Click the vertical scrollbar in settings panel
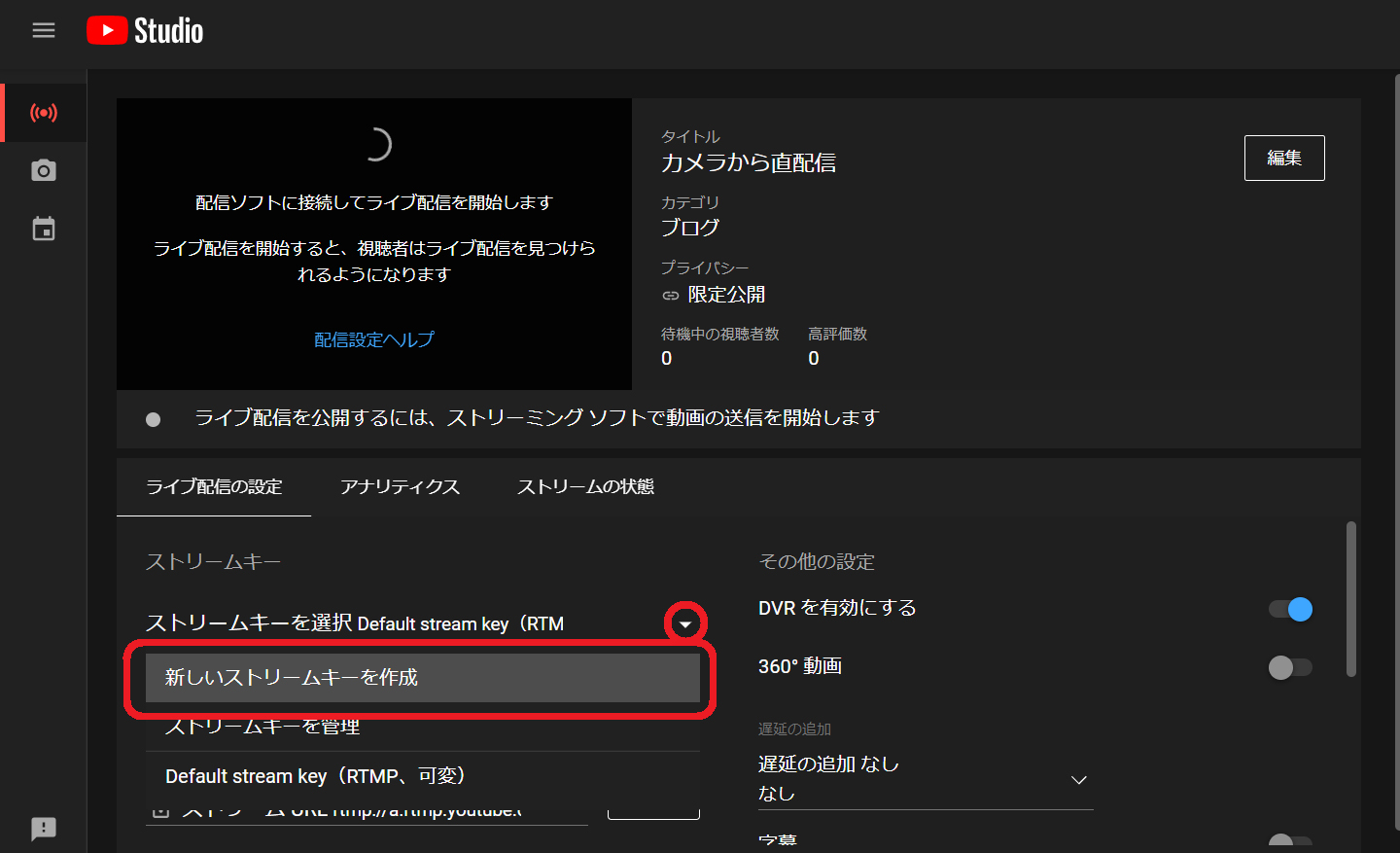The image size is (1400, 853). (1350, 598)
